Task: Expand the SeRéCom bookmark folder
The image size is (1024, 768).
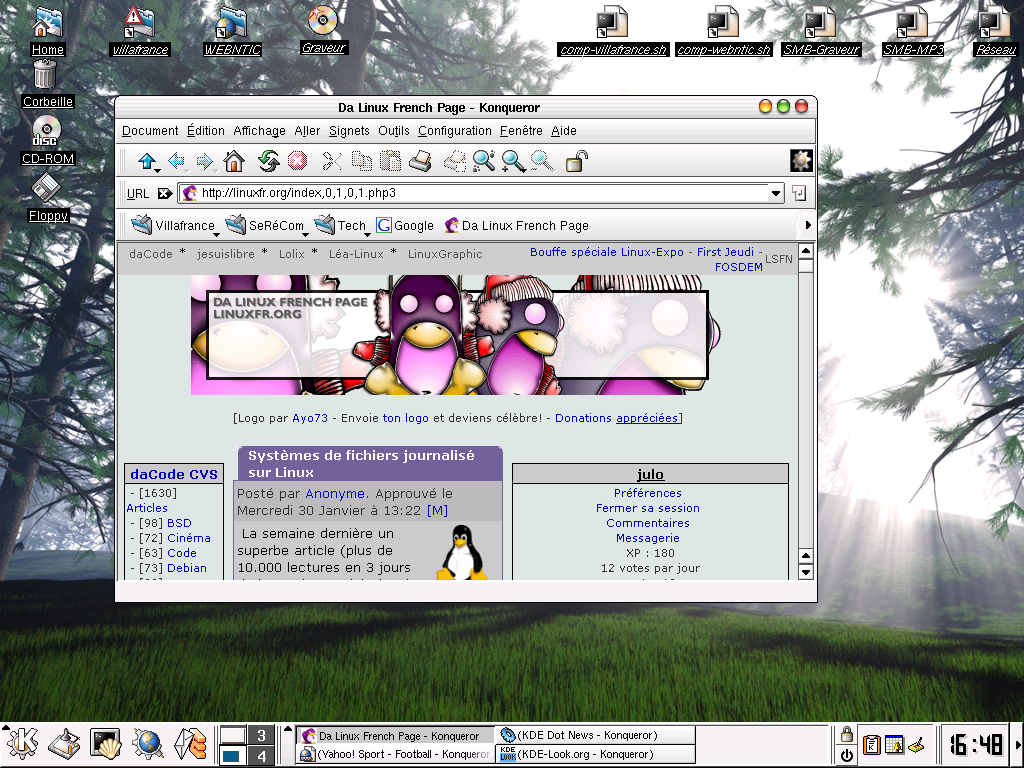Action: point(266,225)
